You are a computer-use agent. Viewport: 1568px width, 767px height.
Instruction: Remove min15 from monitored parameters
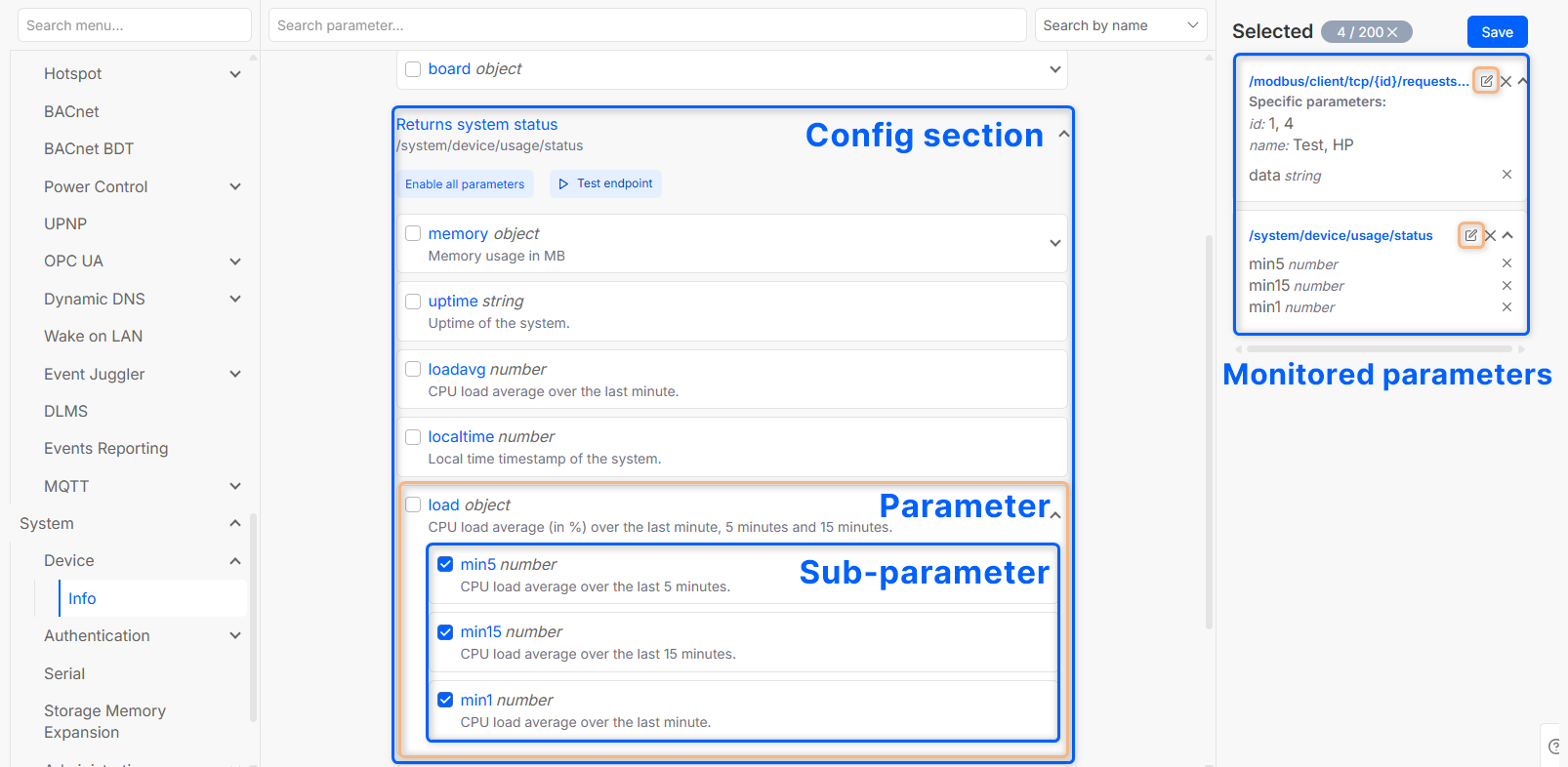click(1506, 285)
